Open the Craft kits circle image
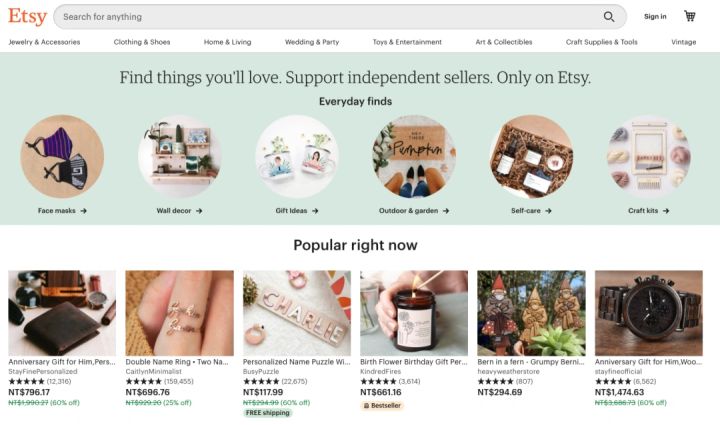The width and height of the screenshot is (720, 425). point(649,157)
